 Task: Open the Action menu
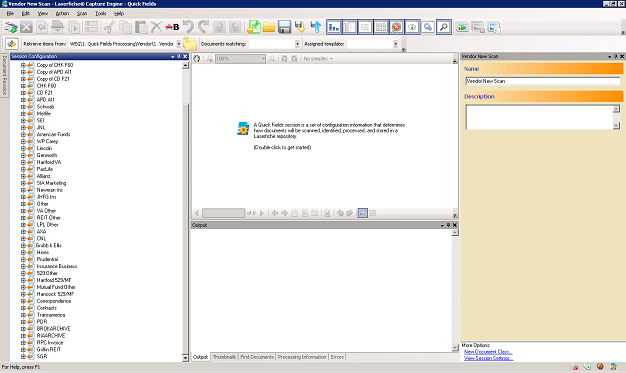point(62,13)
